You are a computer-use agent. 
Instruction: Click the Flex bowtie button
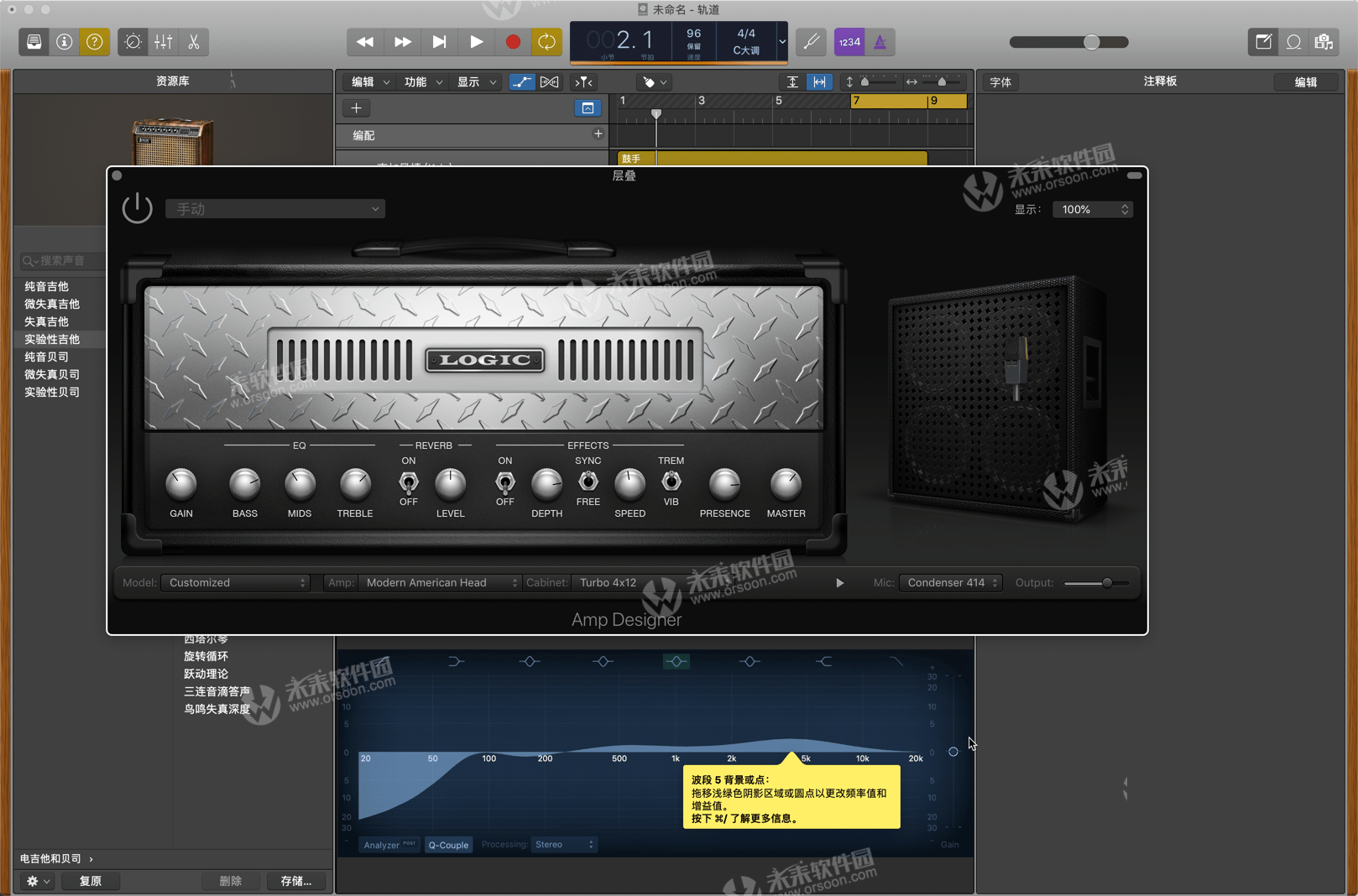point(549,82)
